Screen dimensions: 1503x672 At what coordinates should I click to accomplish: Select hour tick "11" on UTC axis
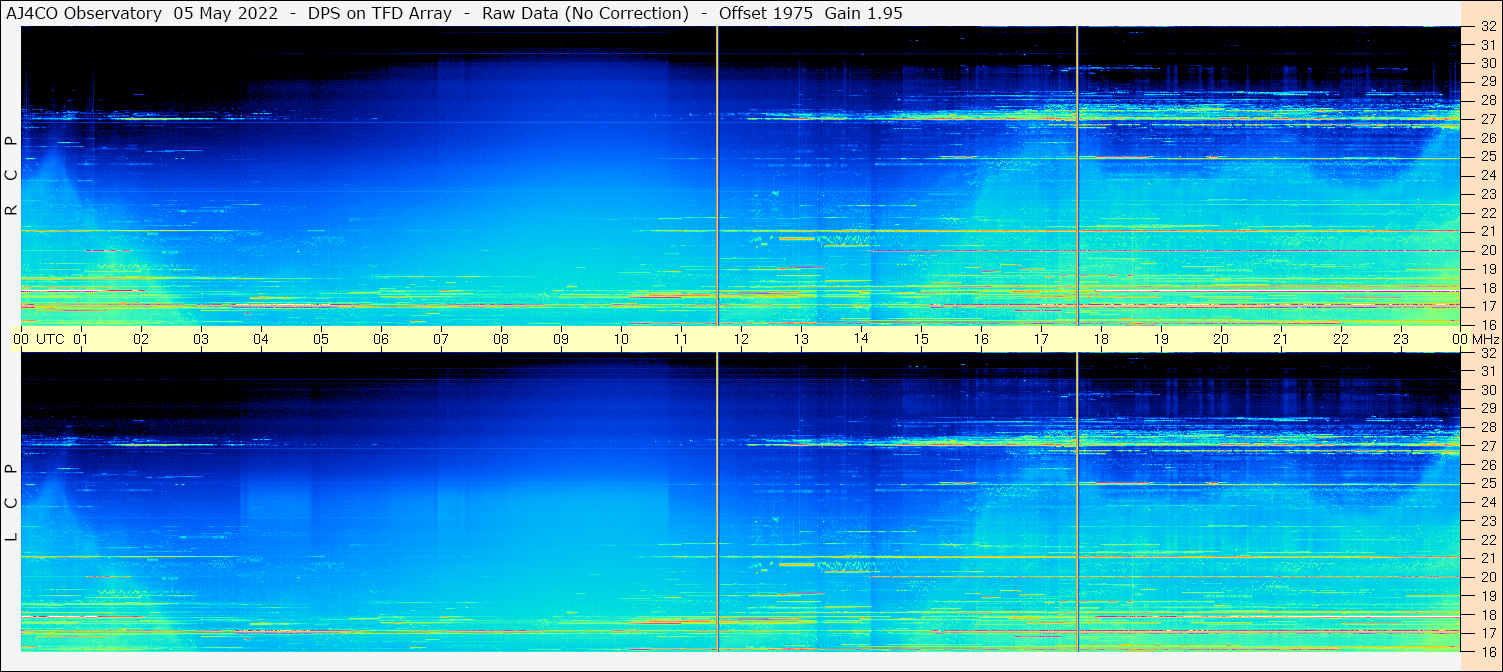point(681,339)
